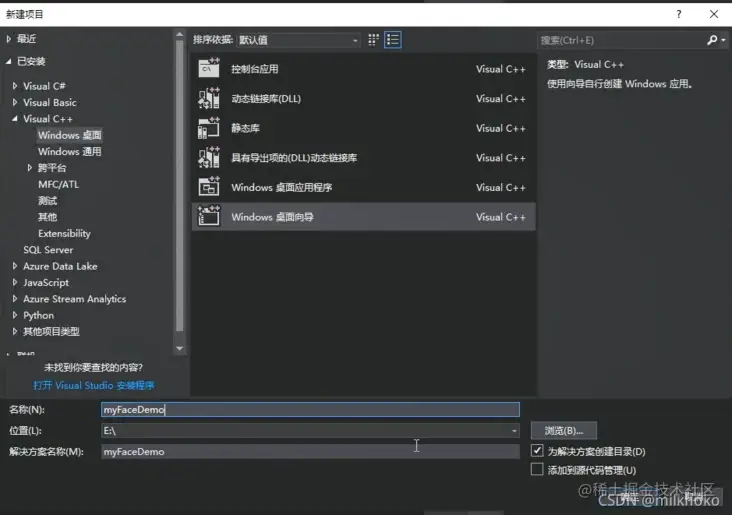Screen dimensions: 732x515
Task: Select 控制台应用 template name
Action: click(x=255, y=69)
